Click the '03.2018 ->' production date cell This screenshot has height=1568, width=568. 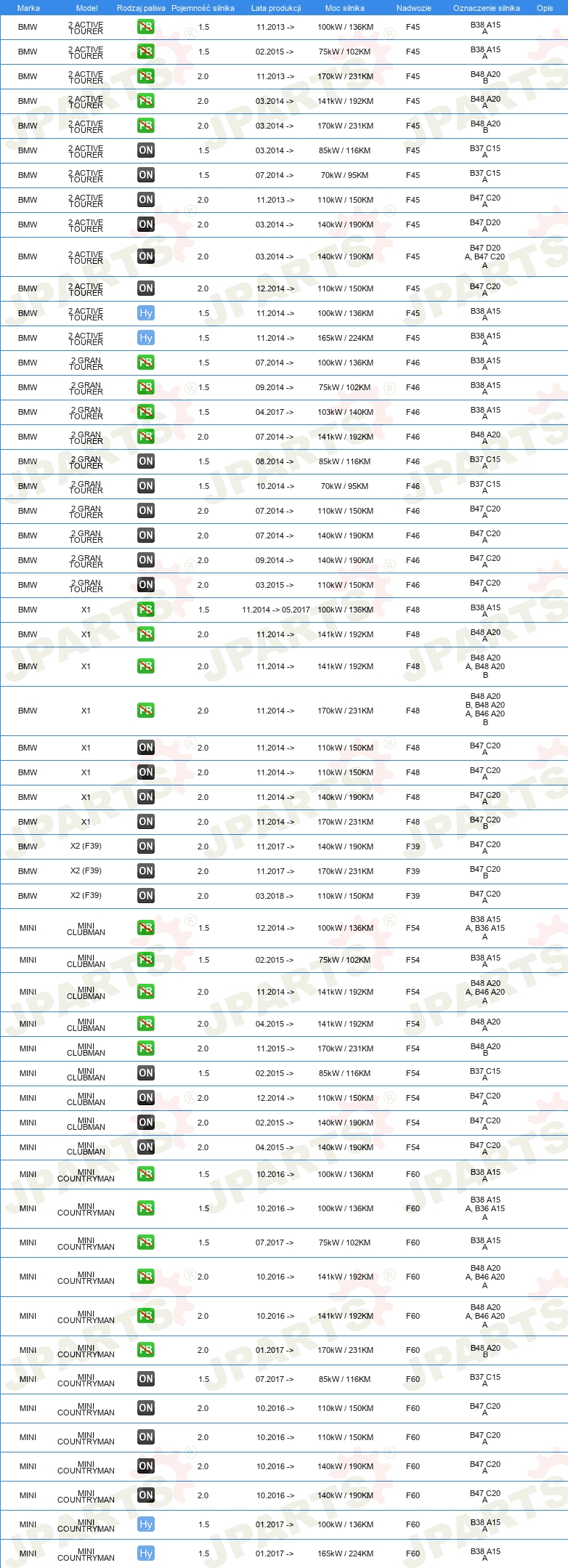(275, 896)
